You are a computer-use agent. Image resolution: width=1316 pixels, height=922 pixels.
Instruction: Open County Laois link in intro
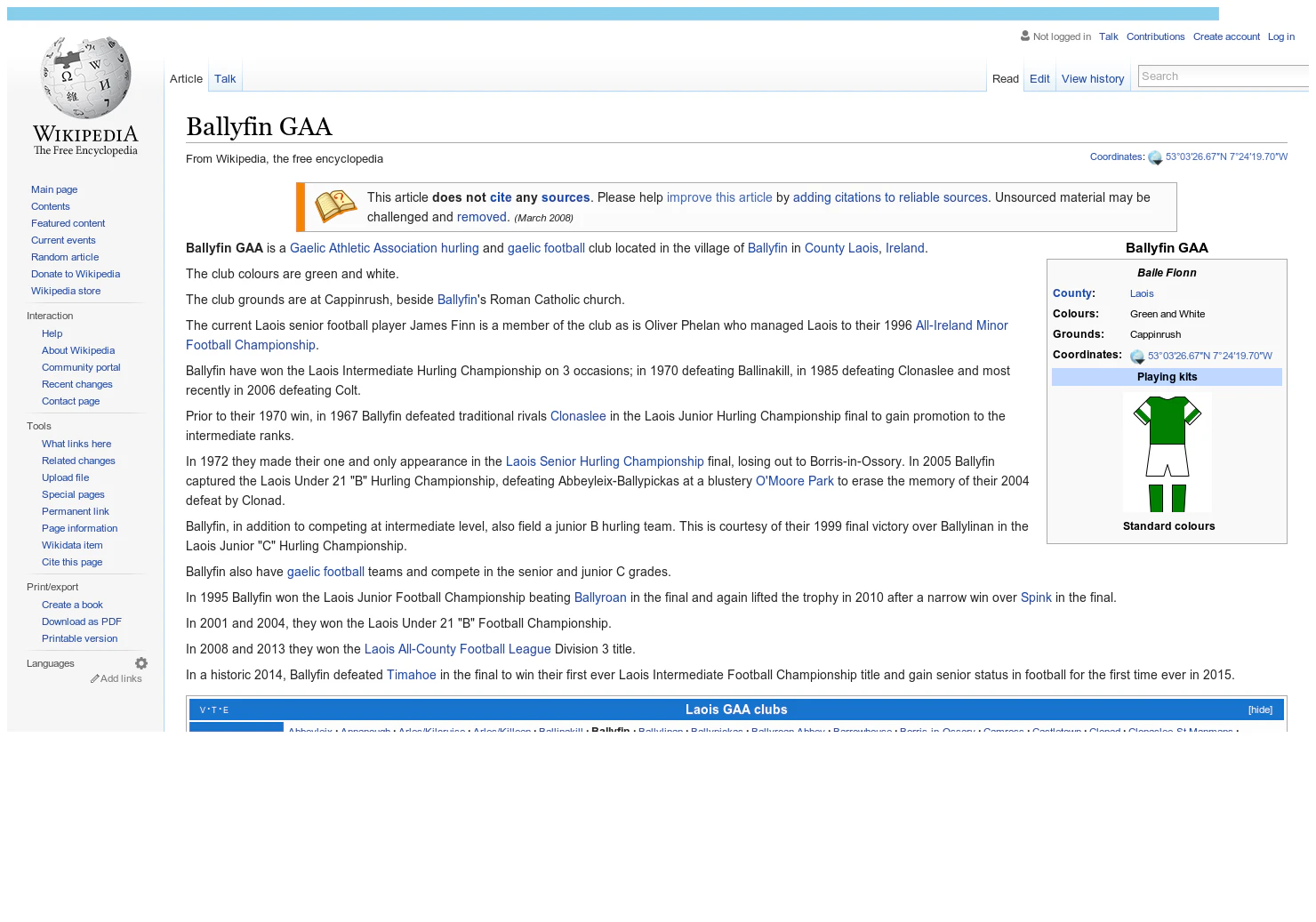pyautogui.click(x=841, y=248)
